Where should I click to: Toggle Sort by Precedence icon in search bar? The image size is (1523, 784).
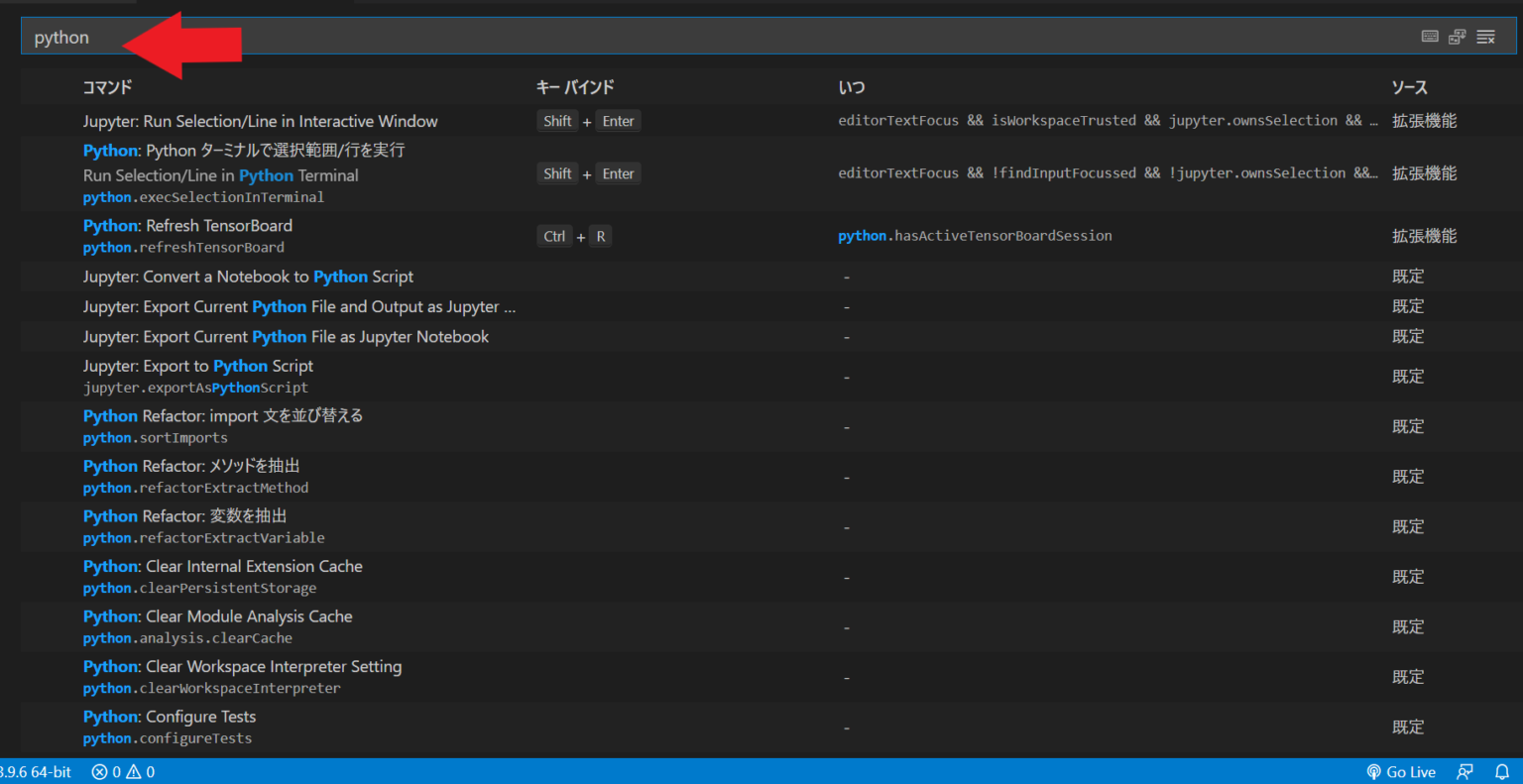click(x=1457, y=37)
